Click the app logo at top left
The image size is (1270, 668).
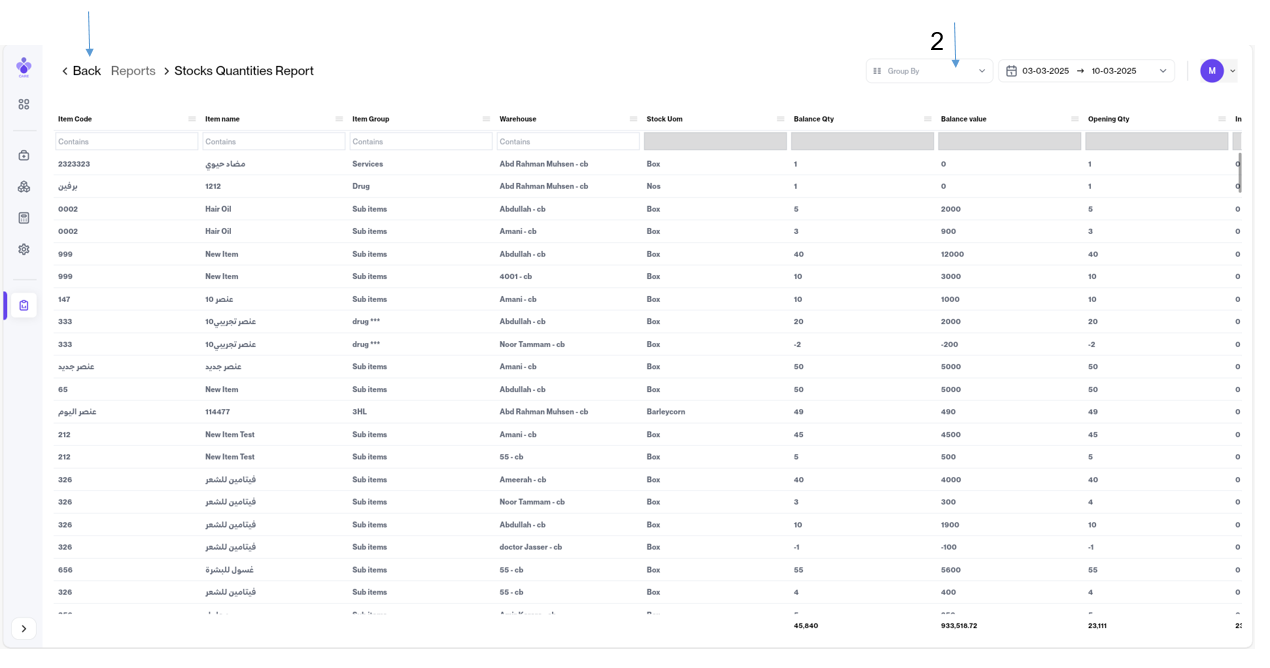click(x=24, y=67)
